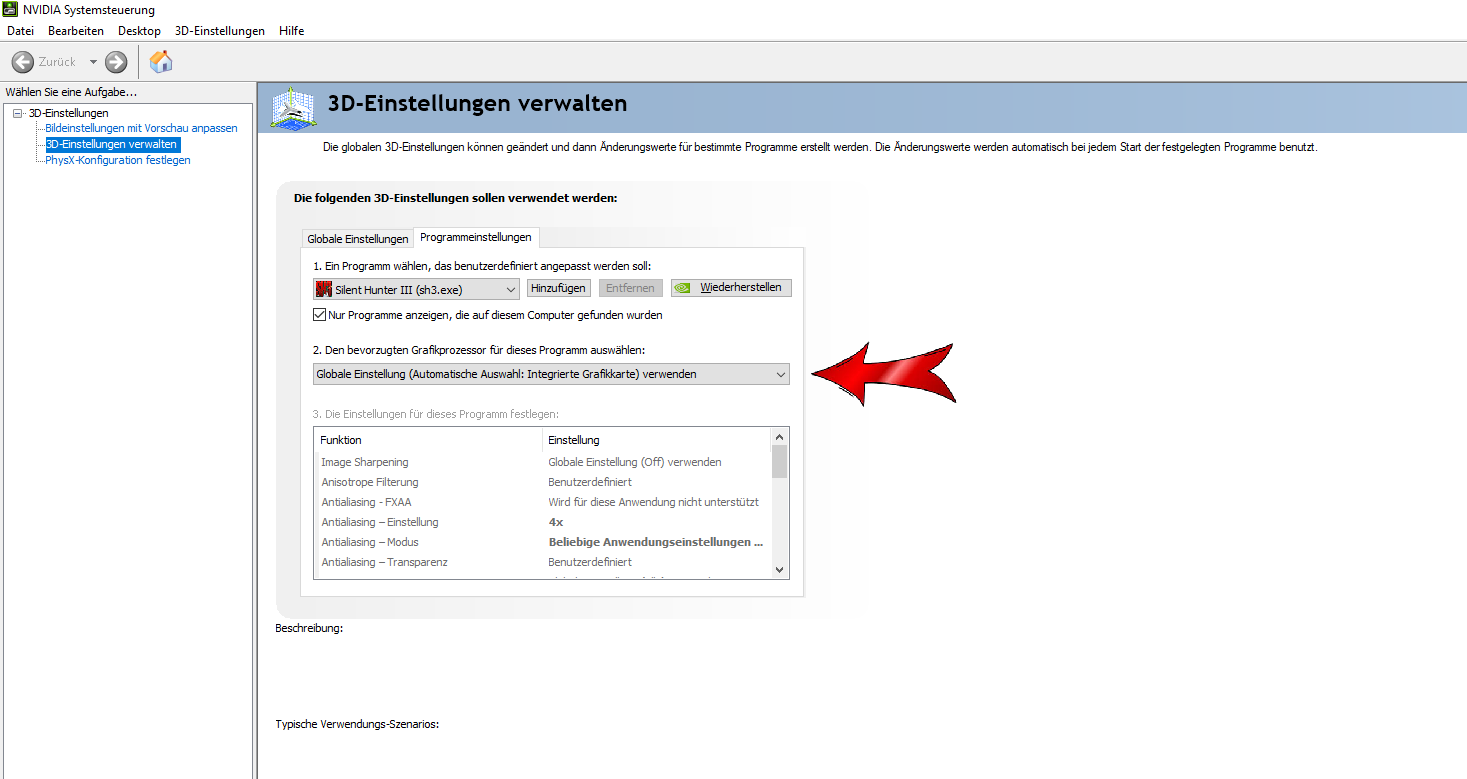The height and width of the screenshot is (779, 1467).
Task: Click the Wiederherstellen button
Action: tap(731, 288)
